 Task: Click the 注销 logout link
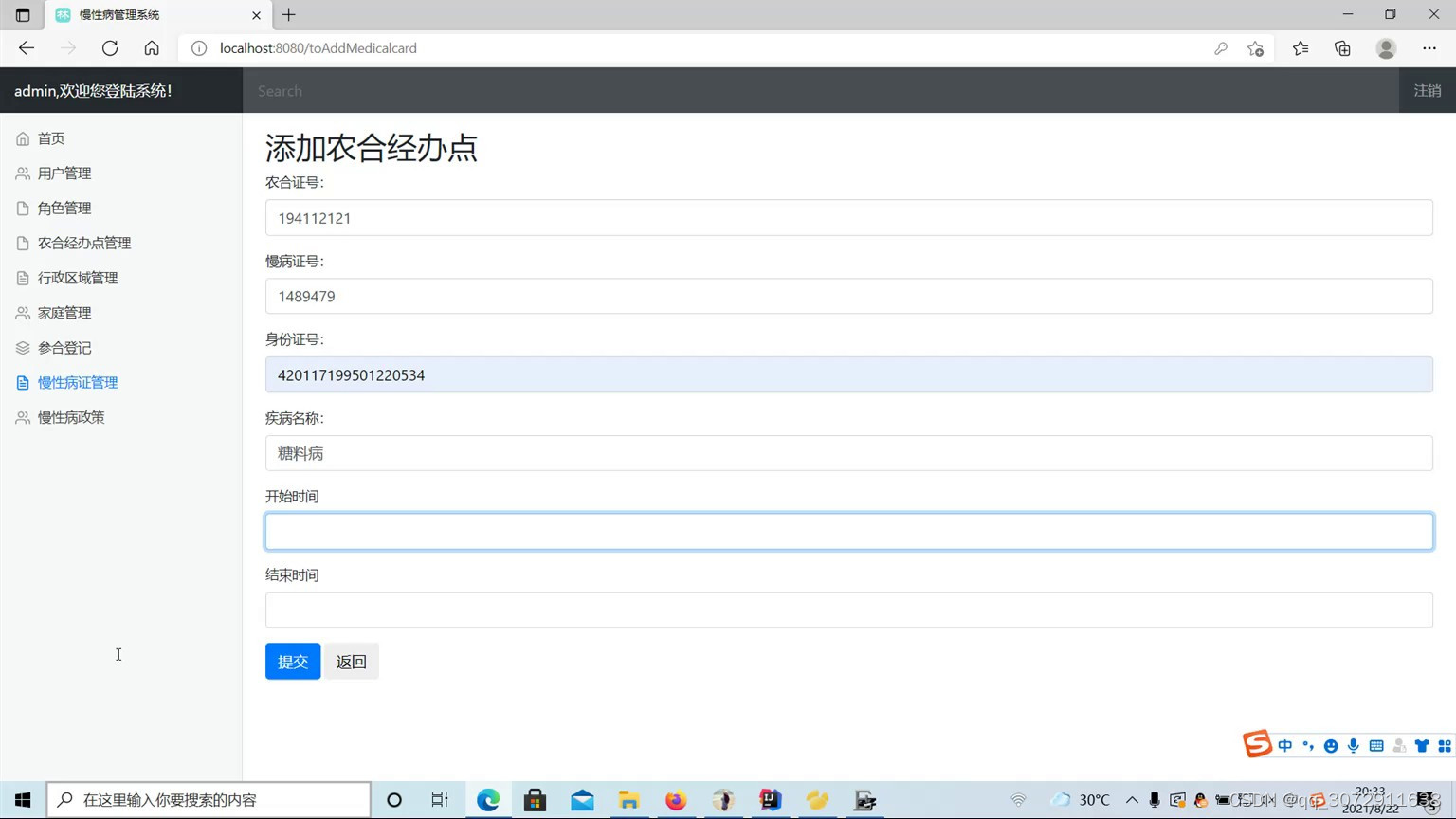[x=1428, y=91]
